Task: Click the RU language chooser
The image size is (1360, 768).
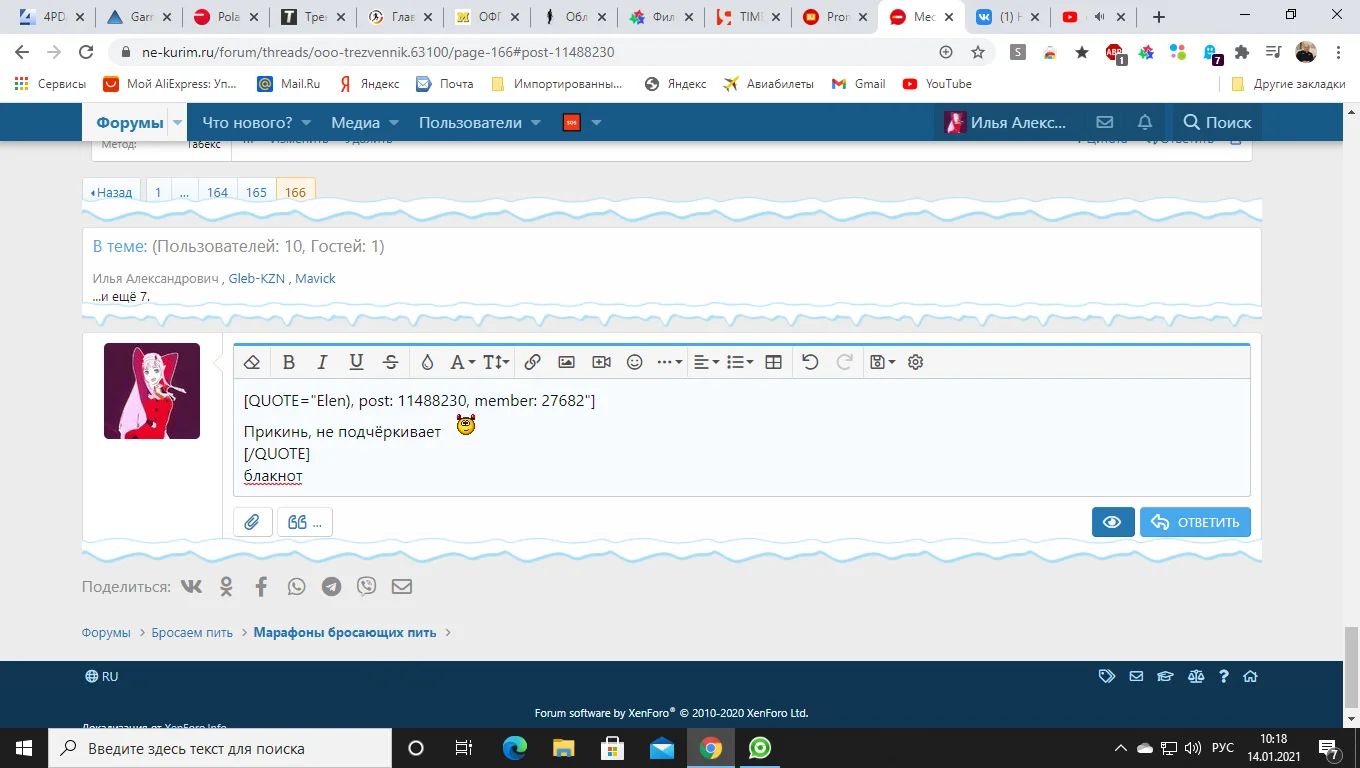Action: tap(102, 677)
